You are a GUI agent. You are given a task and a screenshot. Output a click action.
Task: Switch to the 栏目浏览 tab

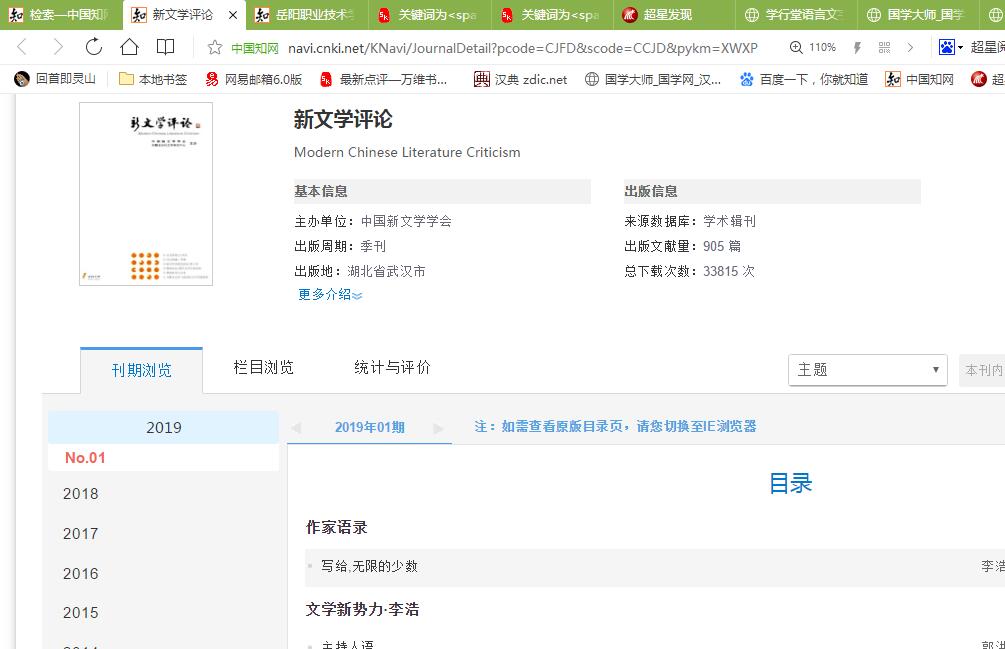[x=264, y=368]
